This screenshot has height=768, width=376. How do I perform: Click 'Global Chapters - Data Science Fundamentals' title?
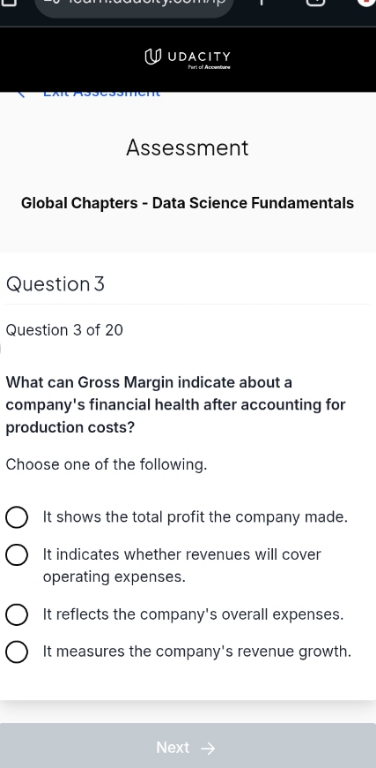(x=188, y=203)
